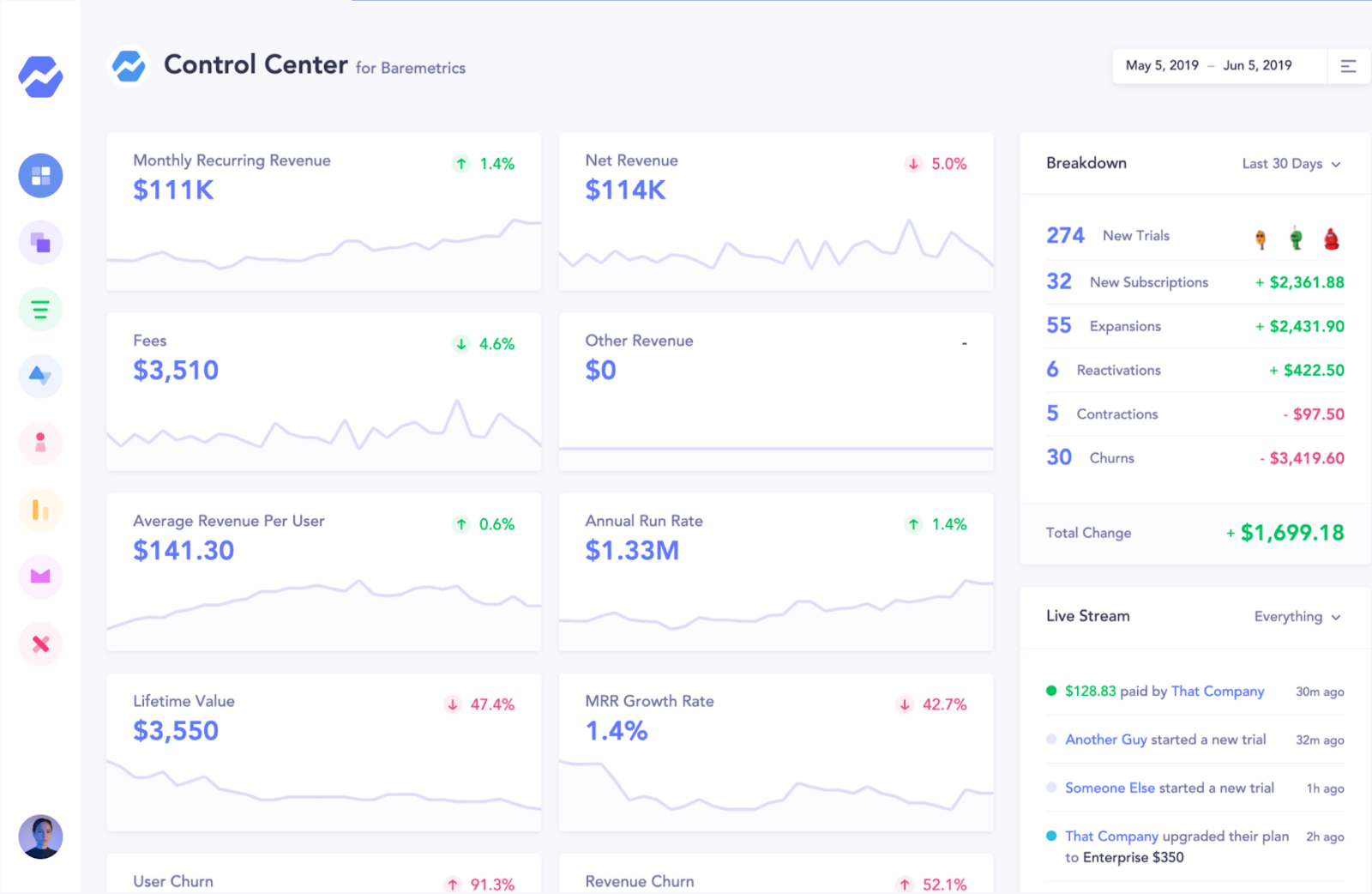Click the orange trial character icon
The height and width of the screenshot is (894, 1372).
coord(1261,239)
